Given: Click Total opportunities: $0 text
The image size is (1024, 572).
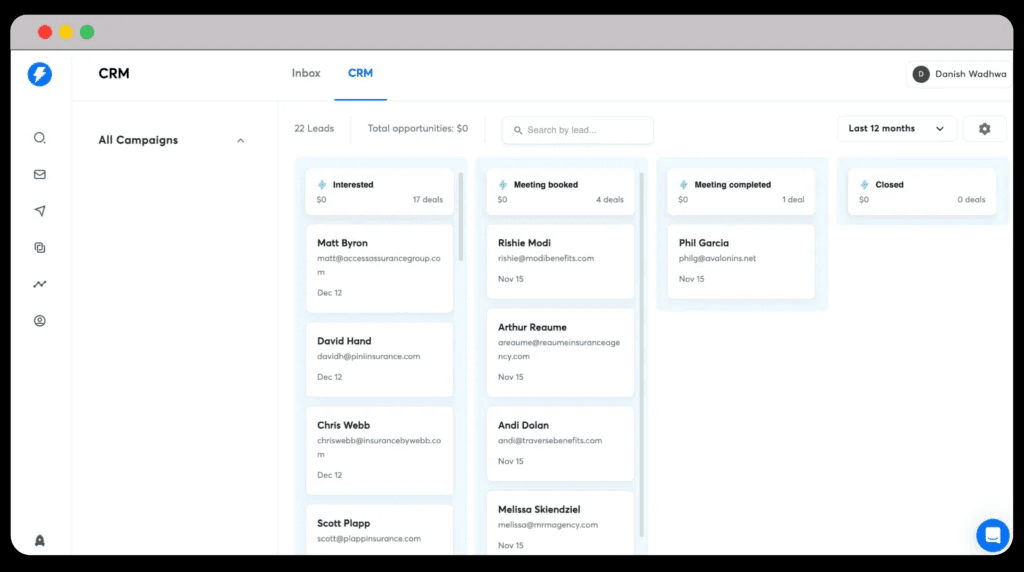Looking at the screenshot, I should point(418,129).
